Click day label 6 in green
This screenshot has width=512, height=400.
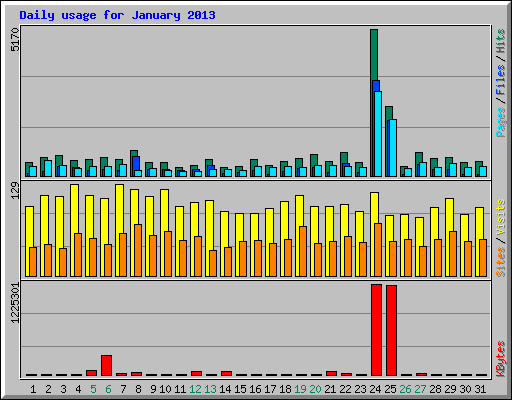(108, 389)
